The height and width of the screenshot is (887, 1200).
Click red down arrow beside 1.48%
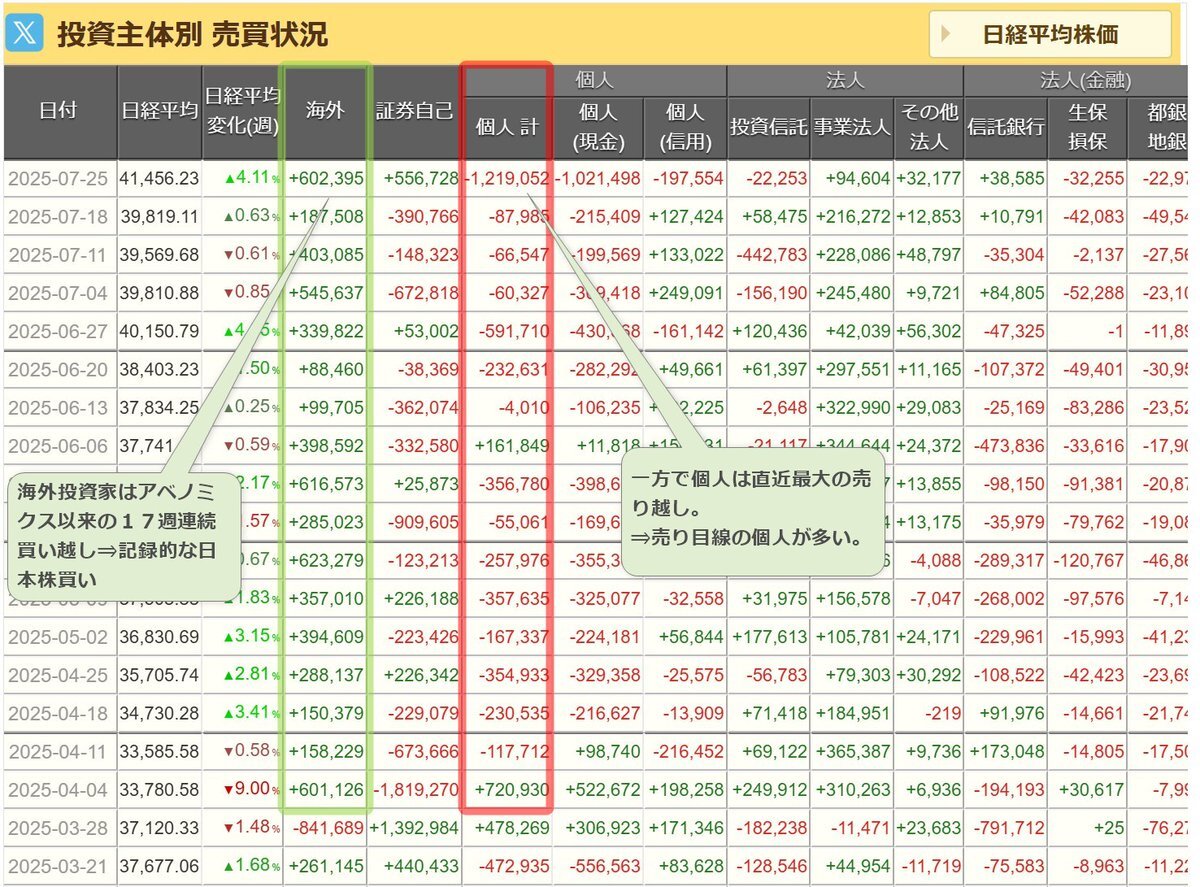(x=229, y=829)
